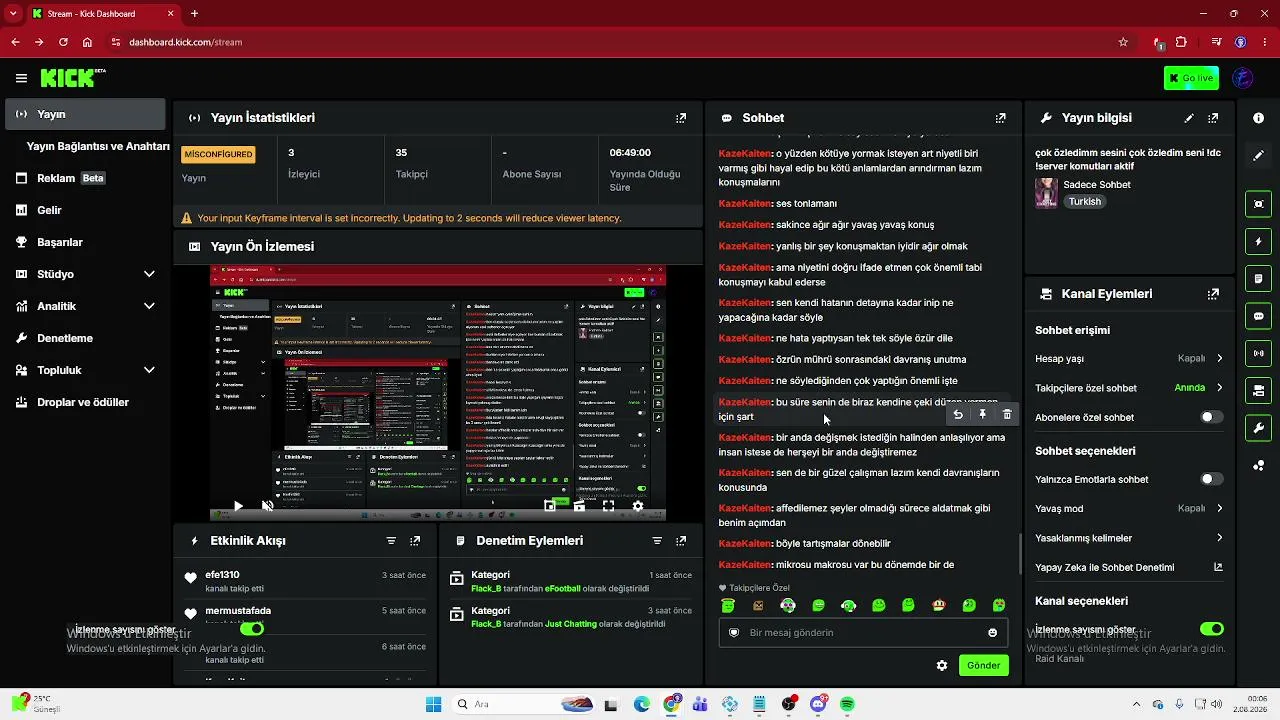Screen dimensions: 1280x720
Task: Open Yavaş mod setting options
Action: coord(1129,508)
